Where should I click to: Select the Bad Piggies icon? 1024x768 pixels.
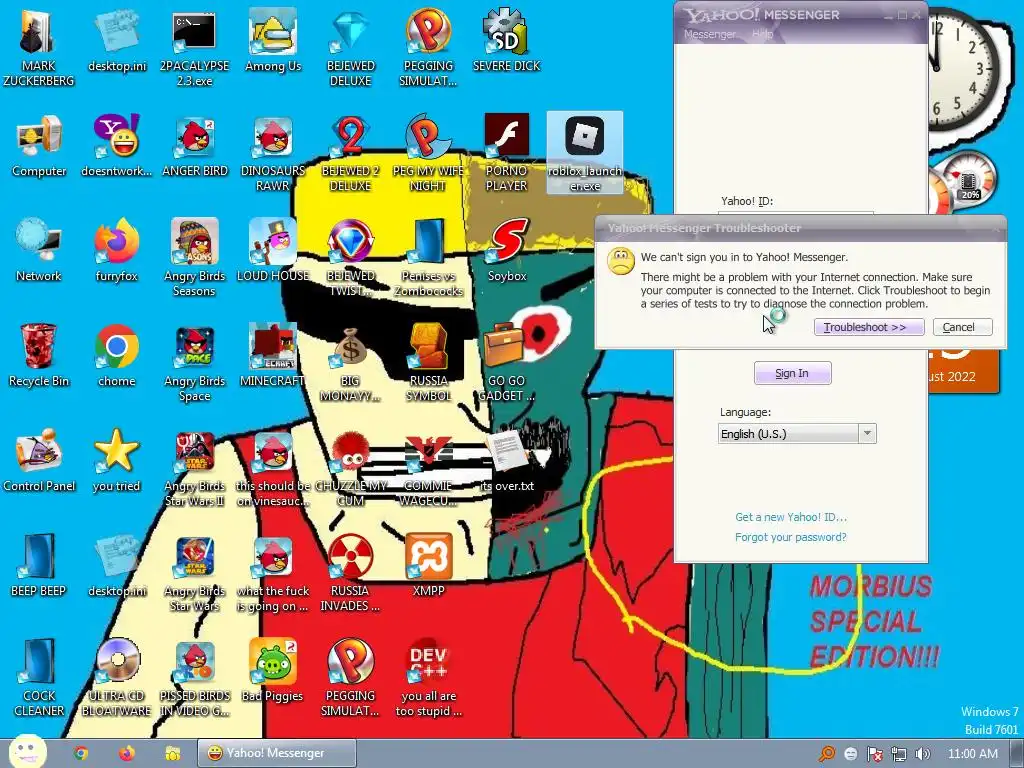[x=272, y=671]
